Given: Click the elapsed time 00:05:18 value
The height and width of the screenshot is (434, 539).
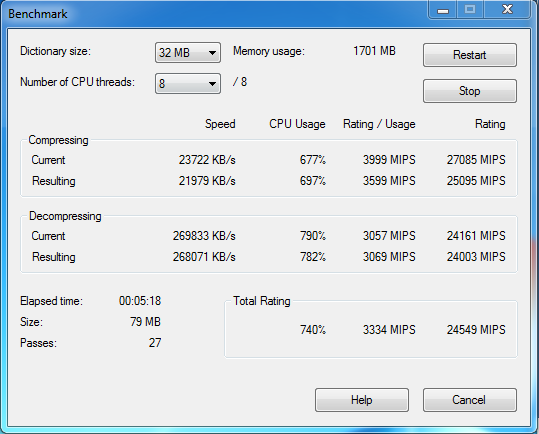Looking at the screenshot, I should [x=140, y=301].
